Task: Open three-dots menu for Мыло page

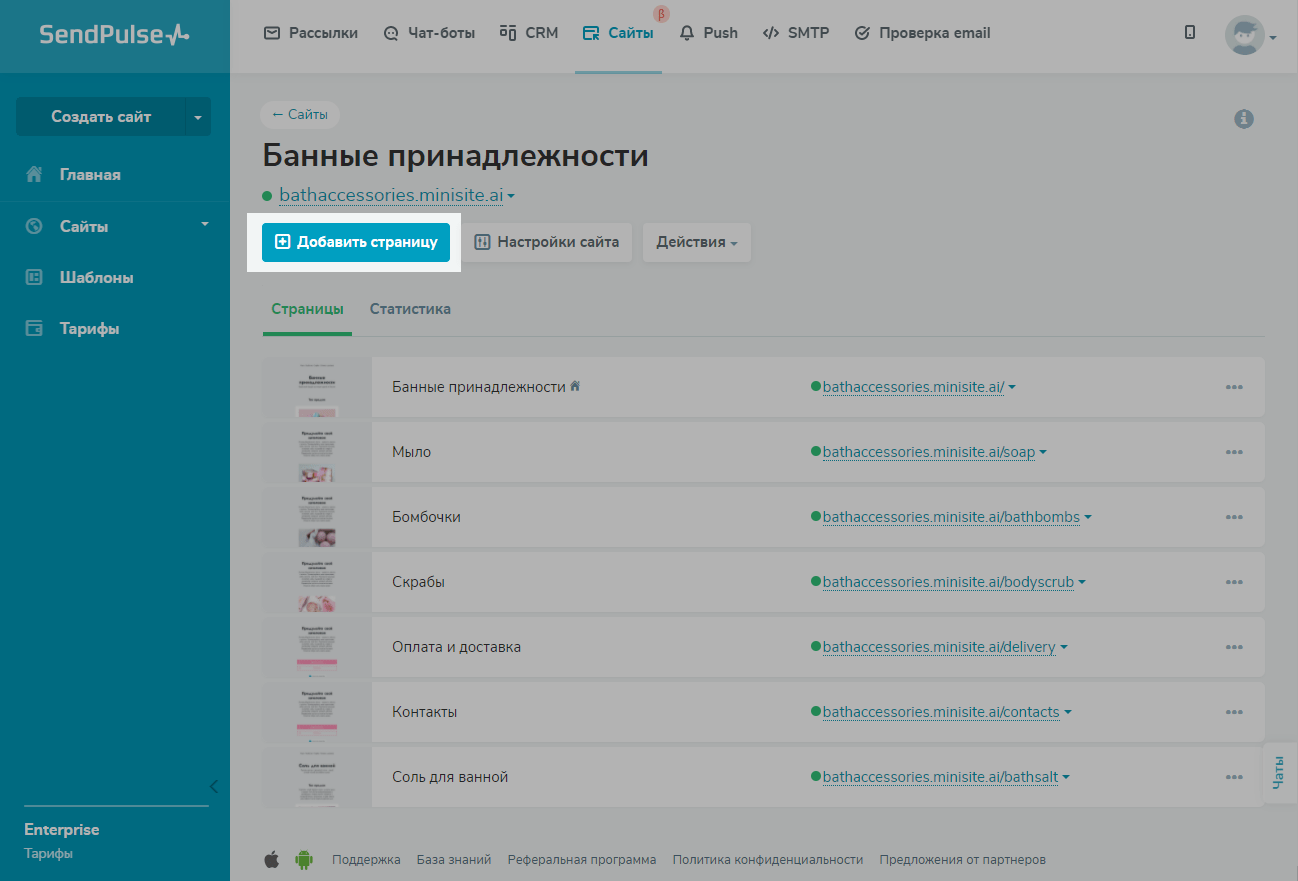Action: (1233, 452)
